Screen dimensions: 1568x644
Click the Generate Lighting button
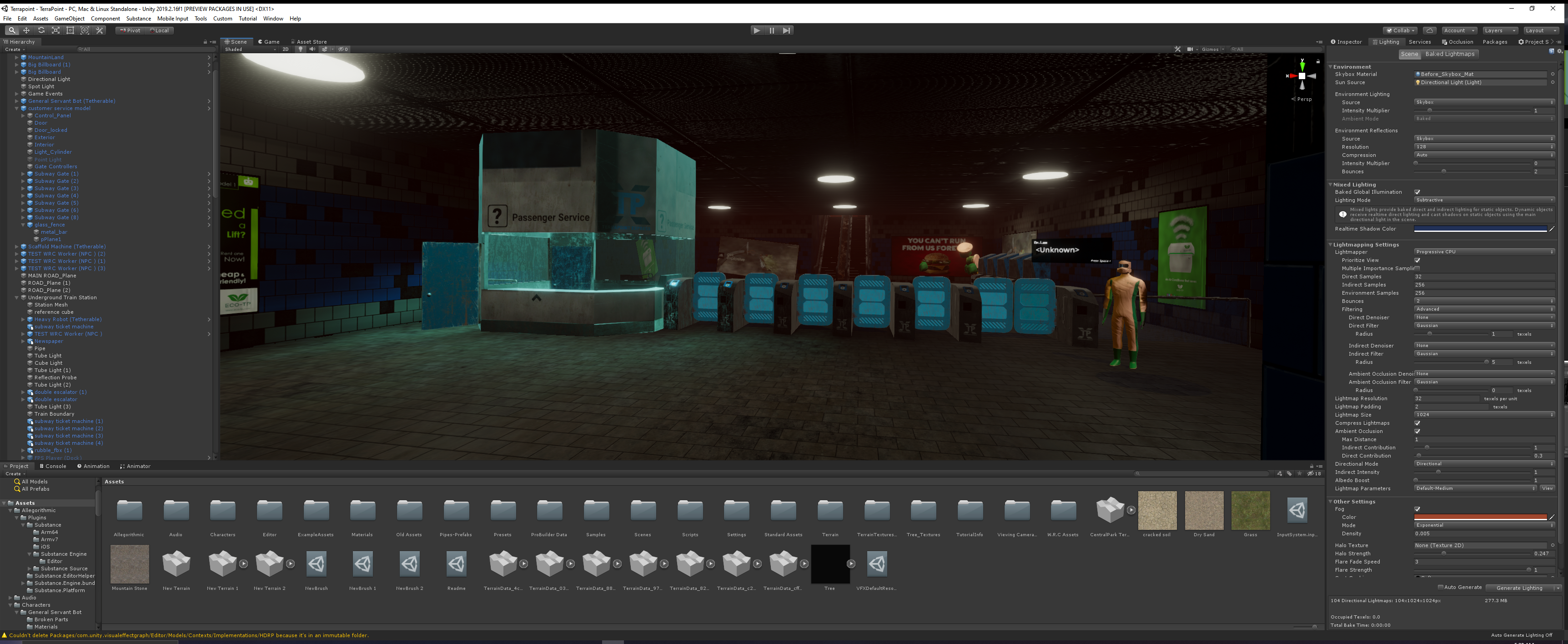[x=1519, y=588]
